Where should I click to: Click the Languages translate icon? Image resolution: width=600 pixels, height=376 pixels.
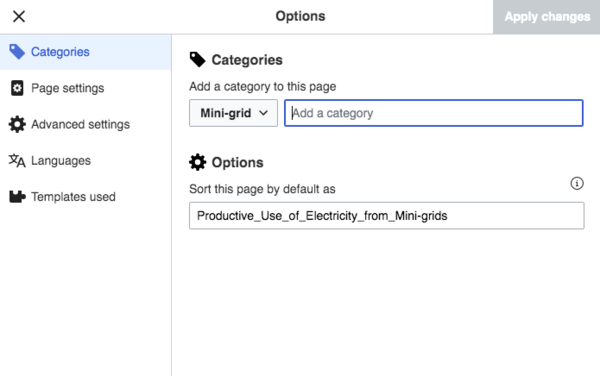pyautogui.click(x=17, y=161)
